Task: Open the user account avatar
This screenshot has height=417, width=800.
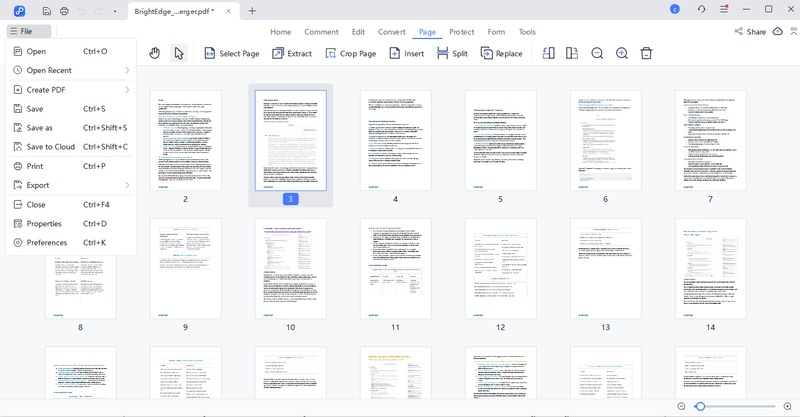Action: point(674,9)
